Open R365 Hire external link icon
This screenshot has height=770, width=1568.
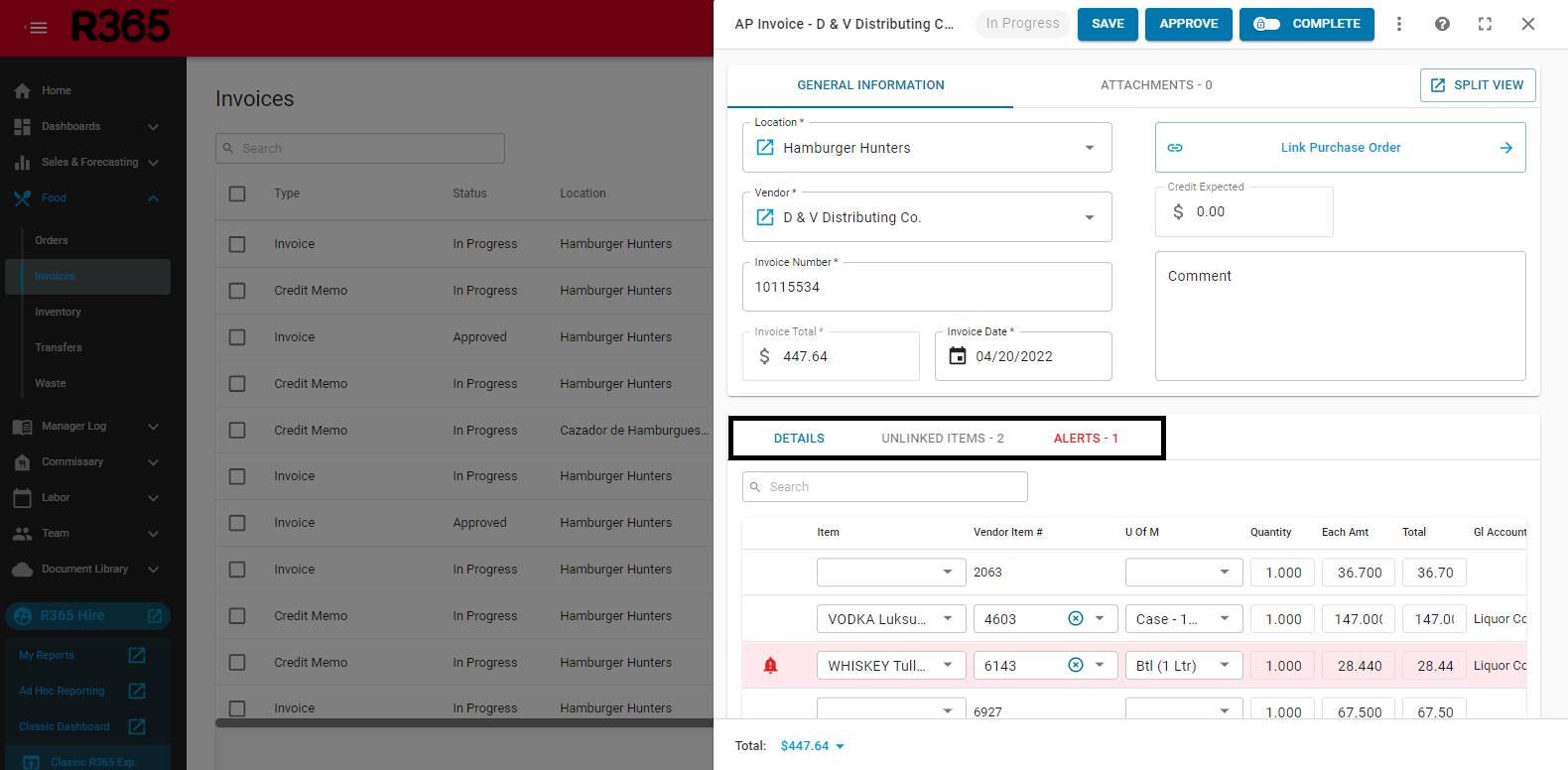click(x=155, y=615)
